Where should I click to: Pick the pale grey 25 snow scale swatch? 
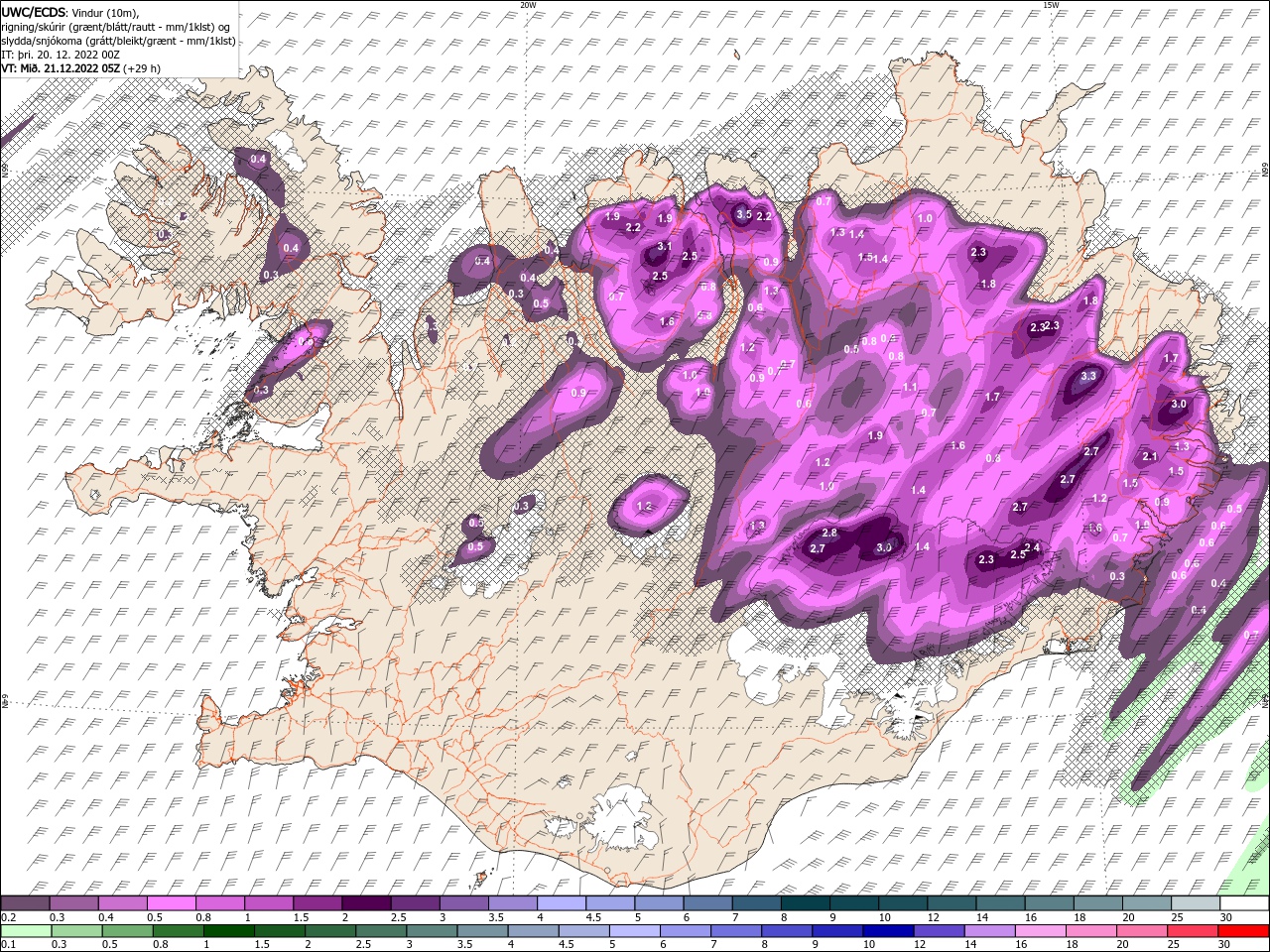[x=1196, y=903]
